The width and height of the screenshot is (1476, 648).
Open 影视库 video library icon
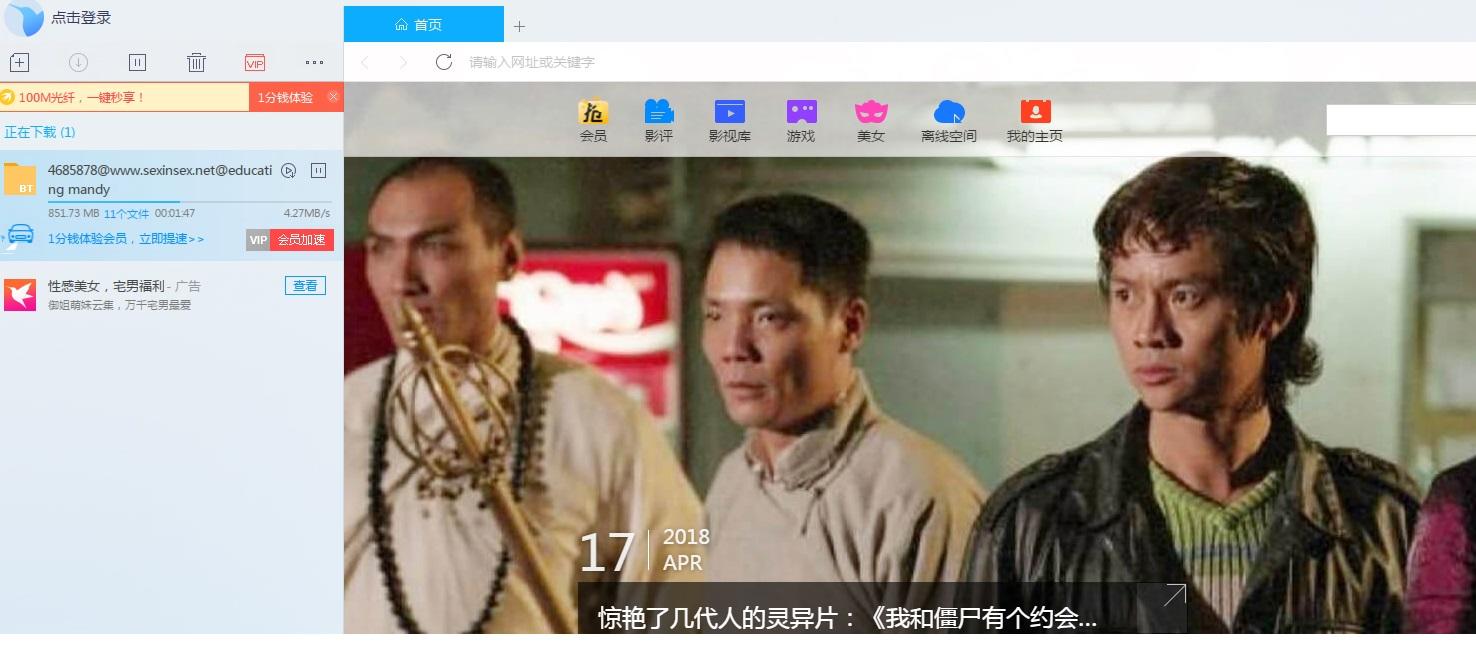coord(730,121)
